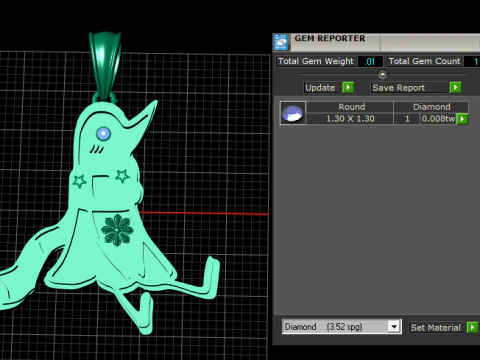Viewport: 480px width, 360px height.
Task: Click the Total Gem Count label
Action: [x=424, y=61]
